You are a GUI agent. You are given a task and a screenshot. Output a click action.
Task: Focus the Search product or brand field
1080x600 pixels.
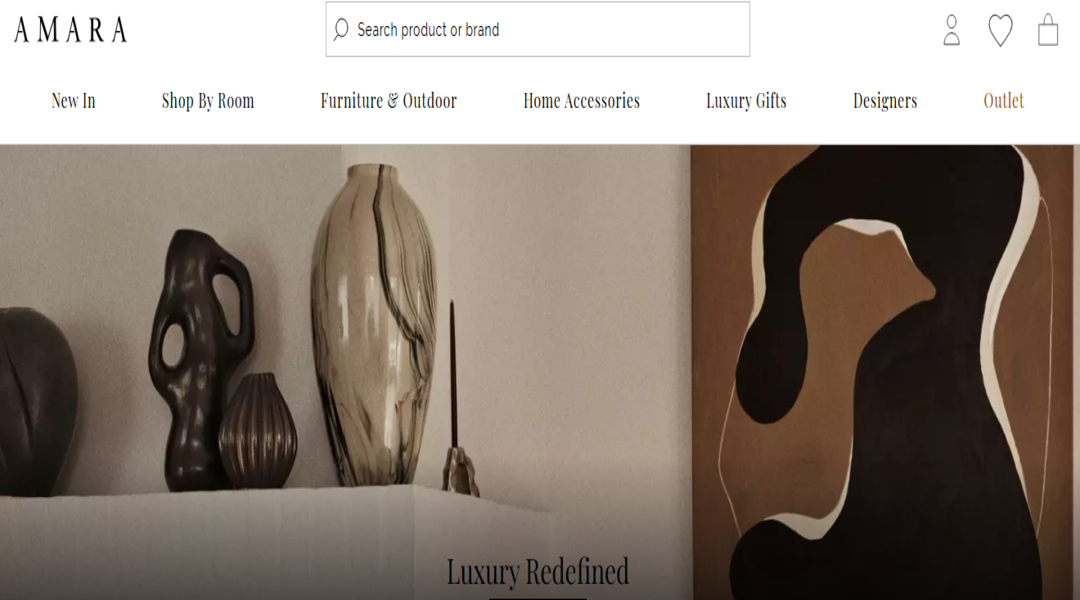537,29
